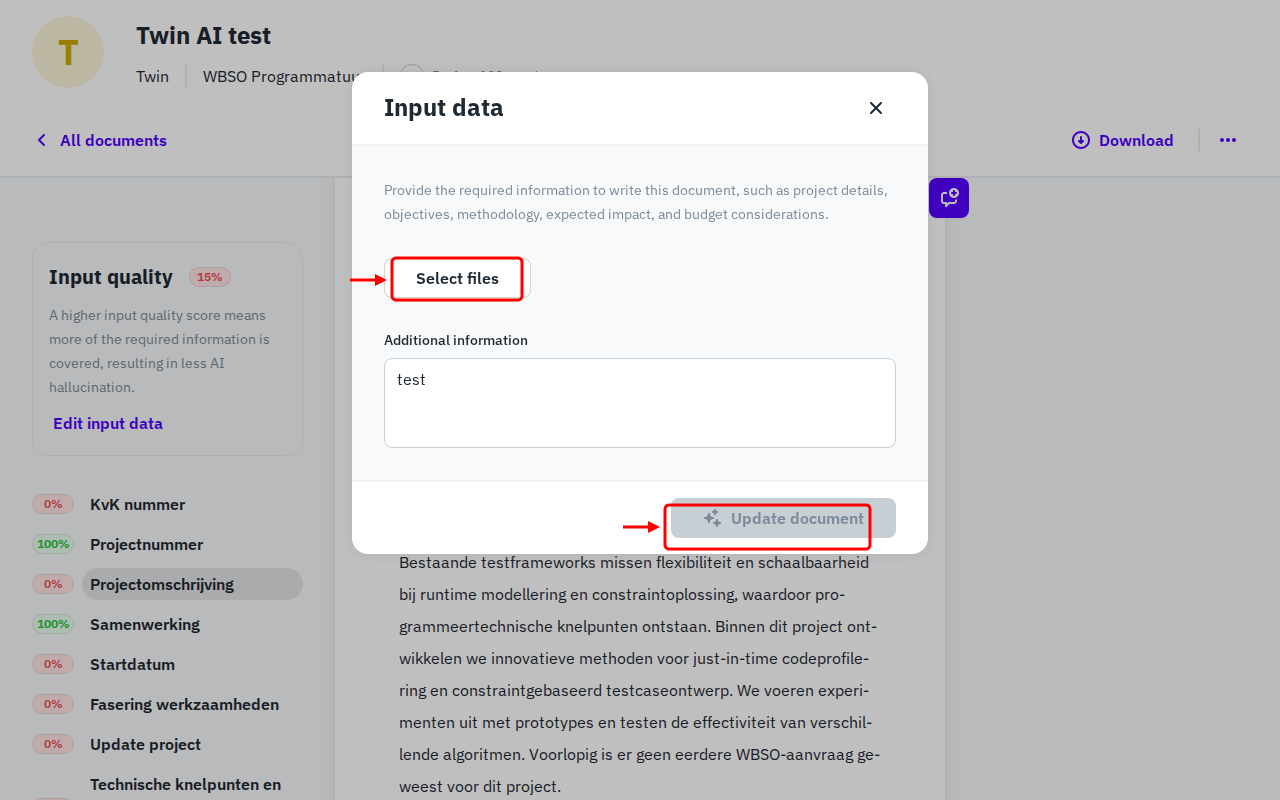This screenshot has width=1280, height=800.
Task: Click the back chevron beside All documents
Action: click(x=40, y=140)
